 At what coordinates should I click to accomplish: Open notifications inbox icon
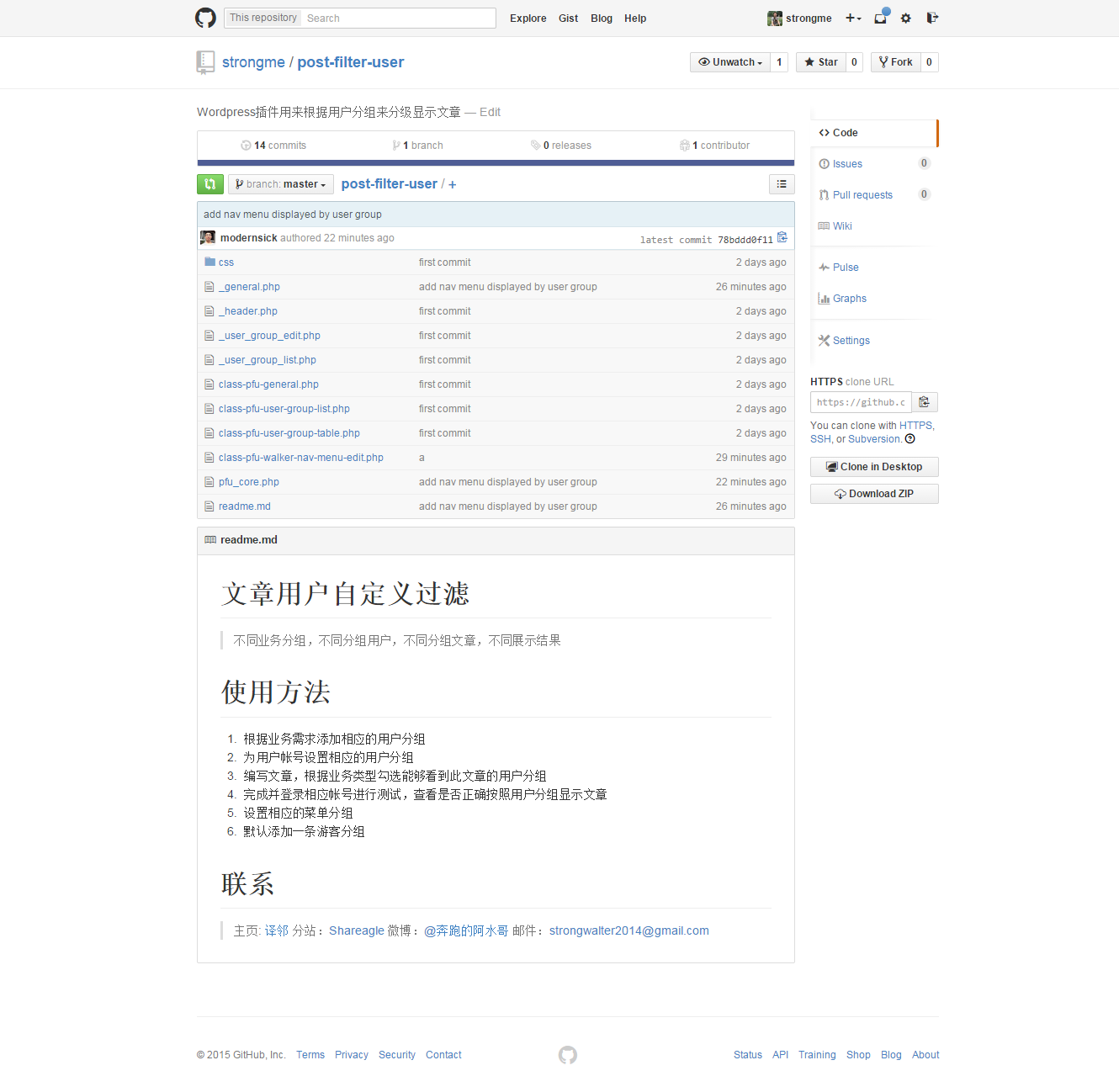pyautogui.click(x=881, y=18)
